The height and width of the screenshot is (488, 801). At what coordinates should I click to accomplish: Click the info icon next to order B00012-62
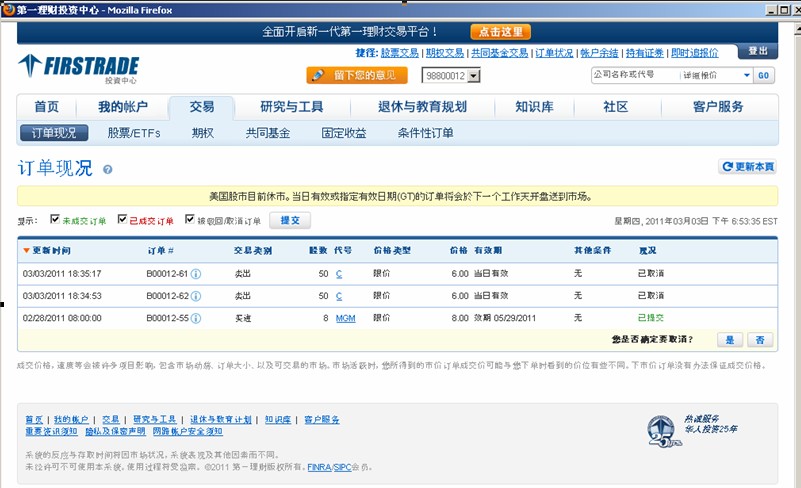196,296
